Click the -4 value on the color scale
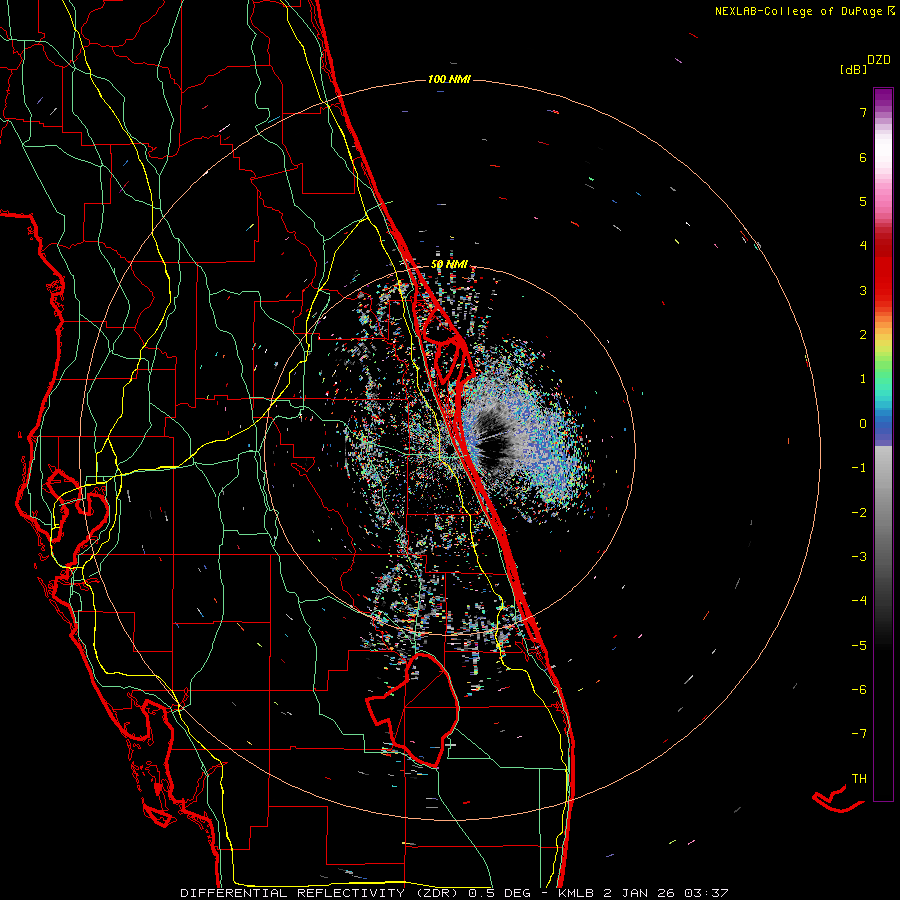This screenshot has height=900, width=900. click(859, 601)
